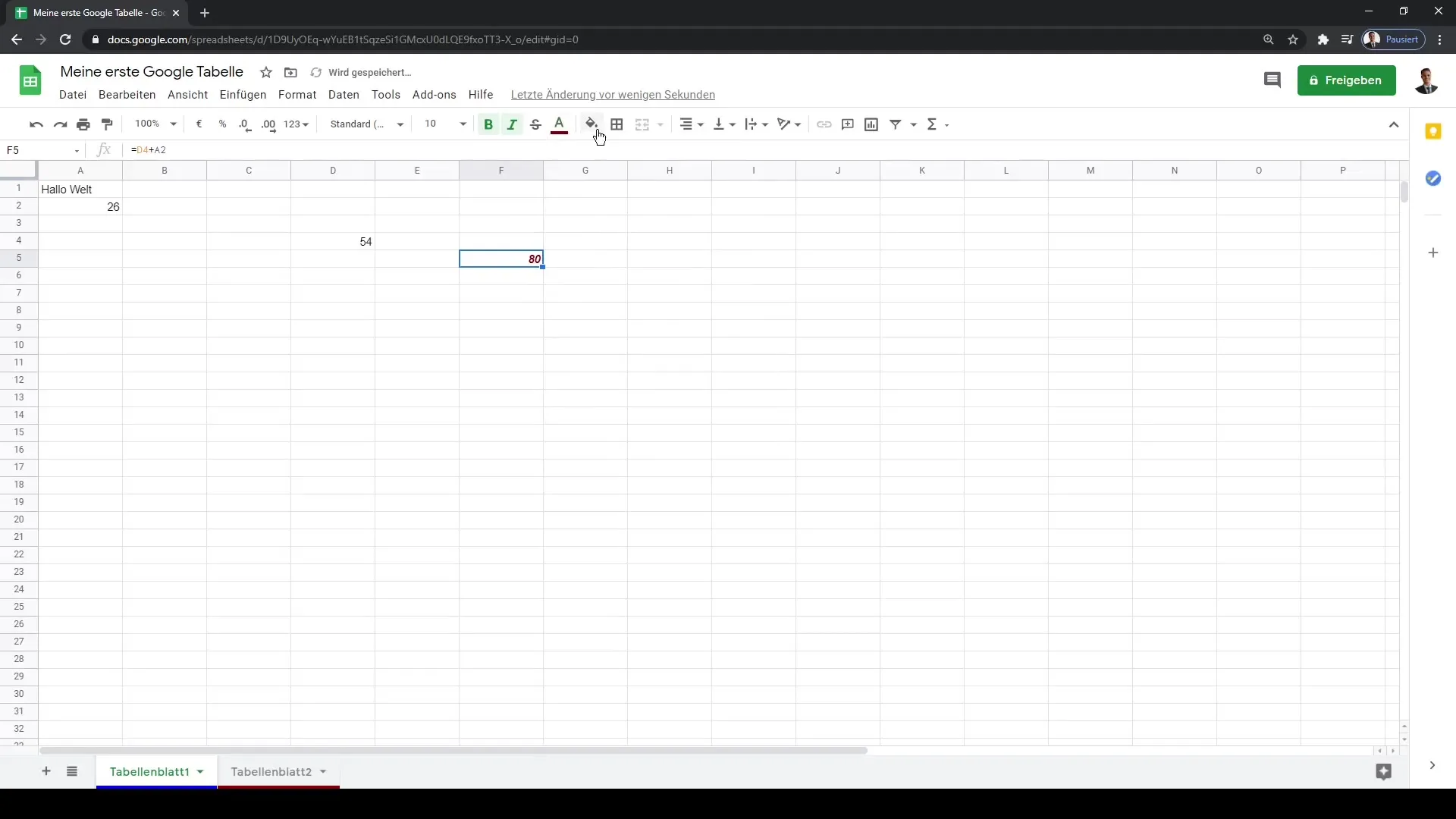The width and height of the screenshot is (1456, 819).
Task: Insert borders around cells
Action: 617,124
